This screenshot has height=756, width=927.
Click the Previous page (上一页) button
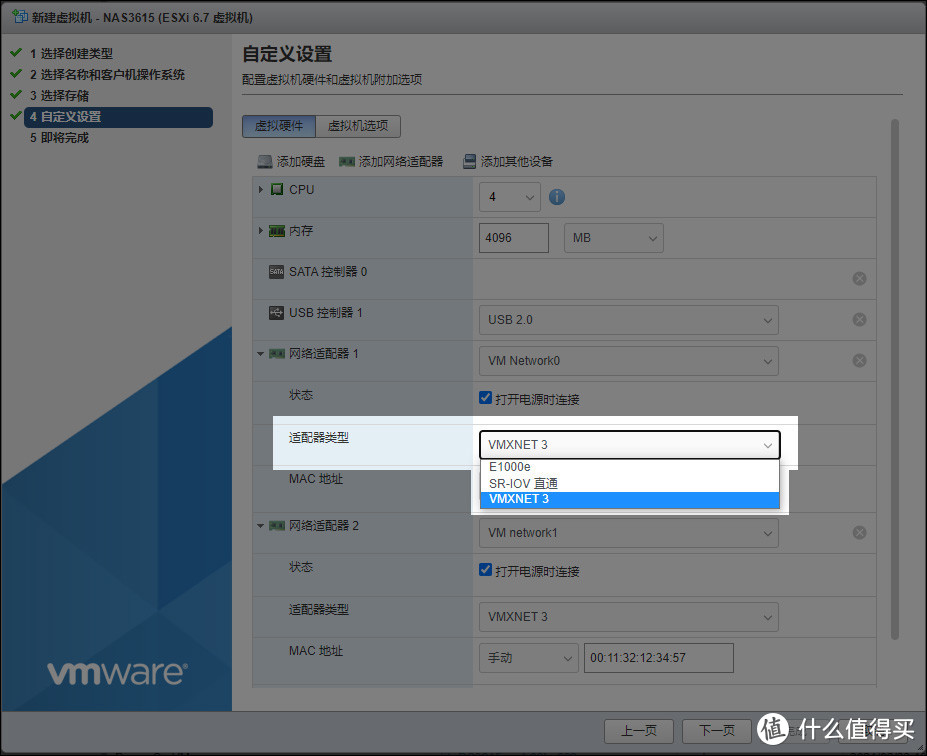click(639, 731)
